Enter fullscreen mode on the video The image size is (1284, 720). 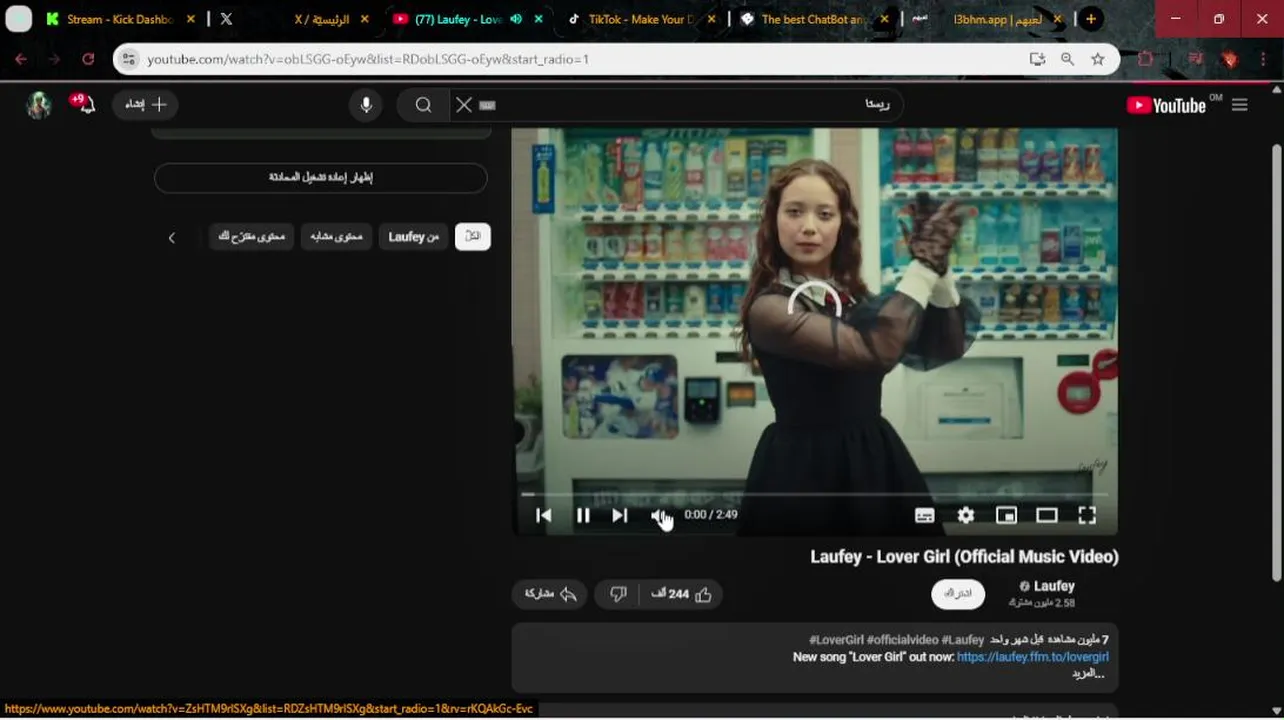click(1087, 515)
